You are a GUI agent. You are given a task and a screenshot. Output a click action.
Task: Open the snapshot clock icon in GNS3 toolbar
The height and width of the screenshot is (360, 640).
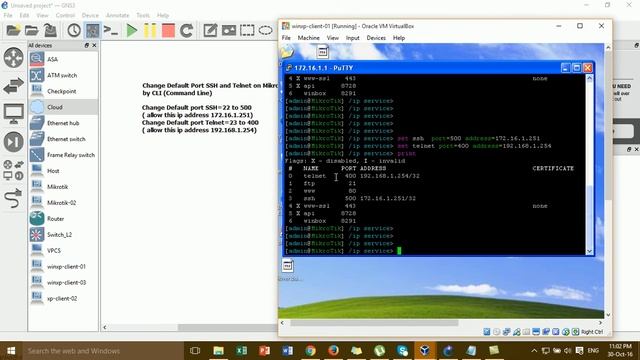pos(74,30)
